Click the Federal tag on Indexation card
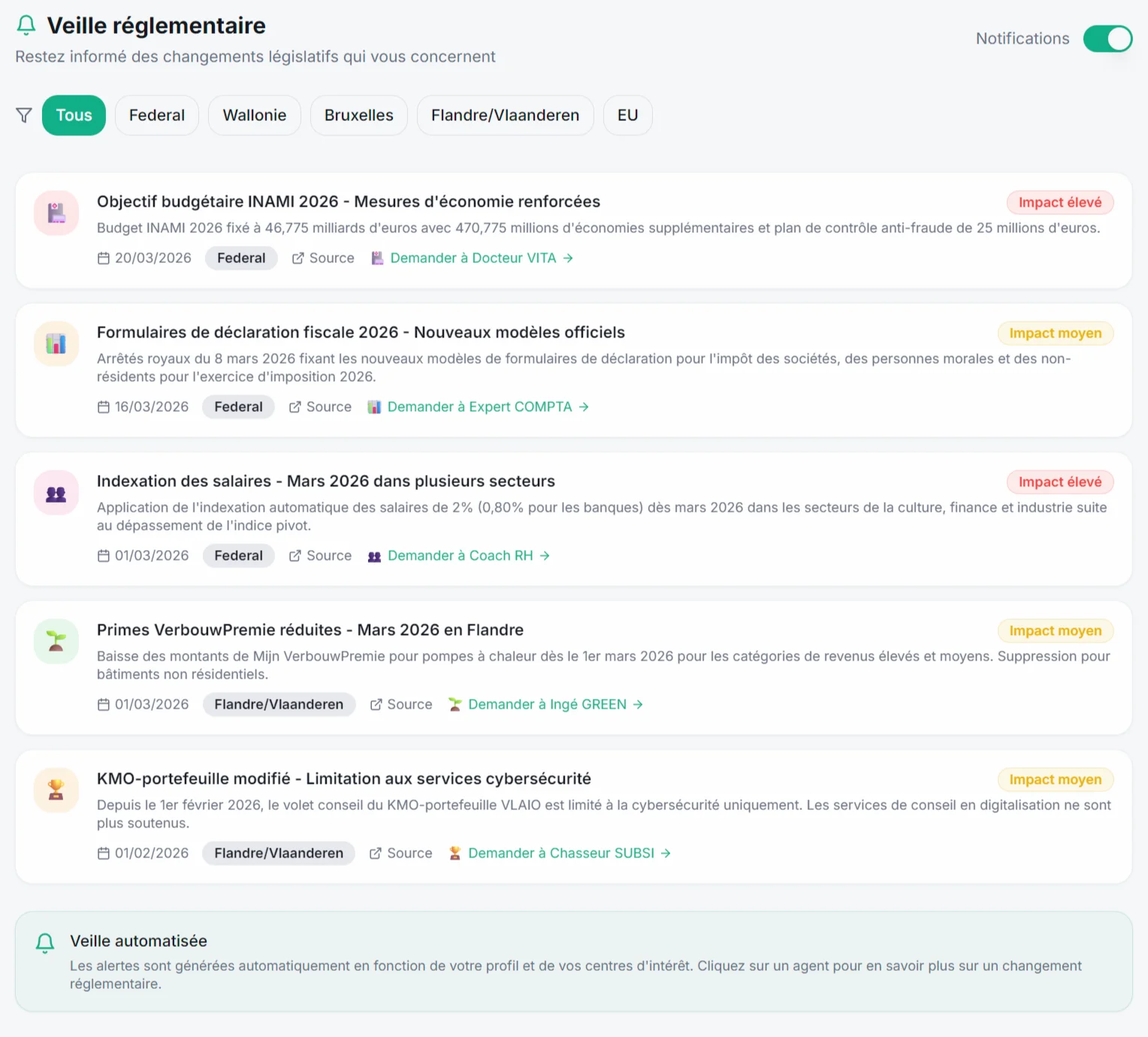The height and width of the screenshot is (1037, 1148). (238, 555)
